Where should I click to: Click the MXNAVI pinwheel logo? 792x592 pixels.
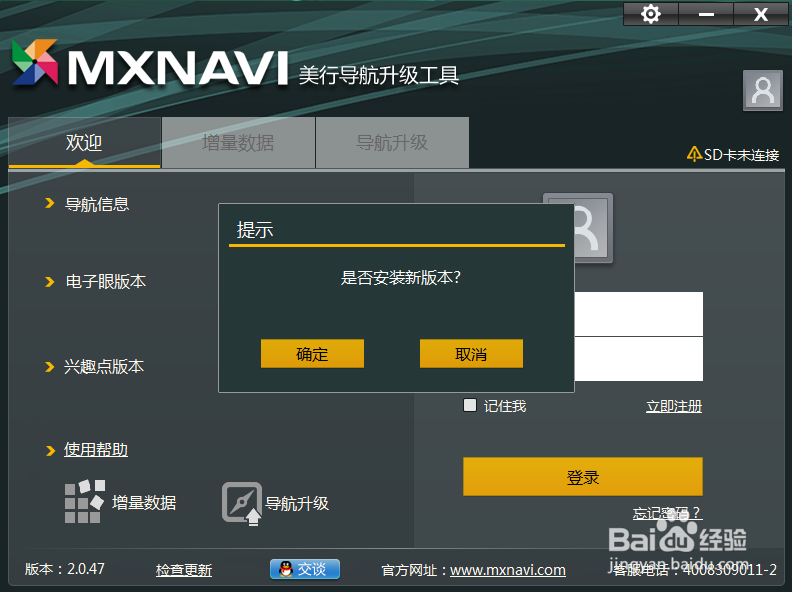point(34,62)
